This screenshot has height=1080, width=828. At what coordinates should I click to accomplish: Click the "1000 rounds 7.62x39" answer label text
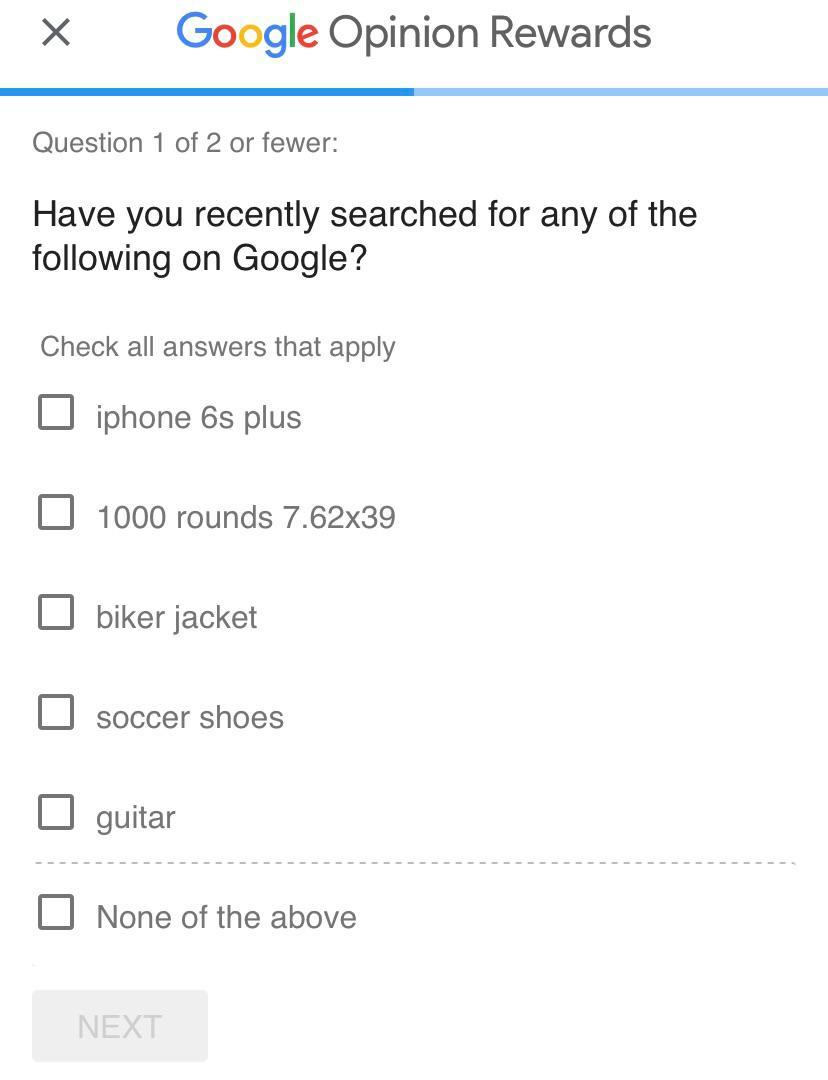tap(245, 517)
